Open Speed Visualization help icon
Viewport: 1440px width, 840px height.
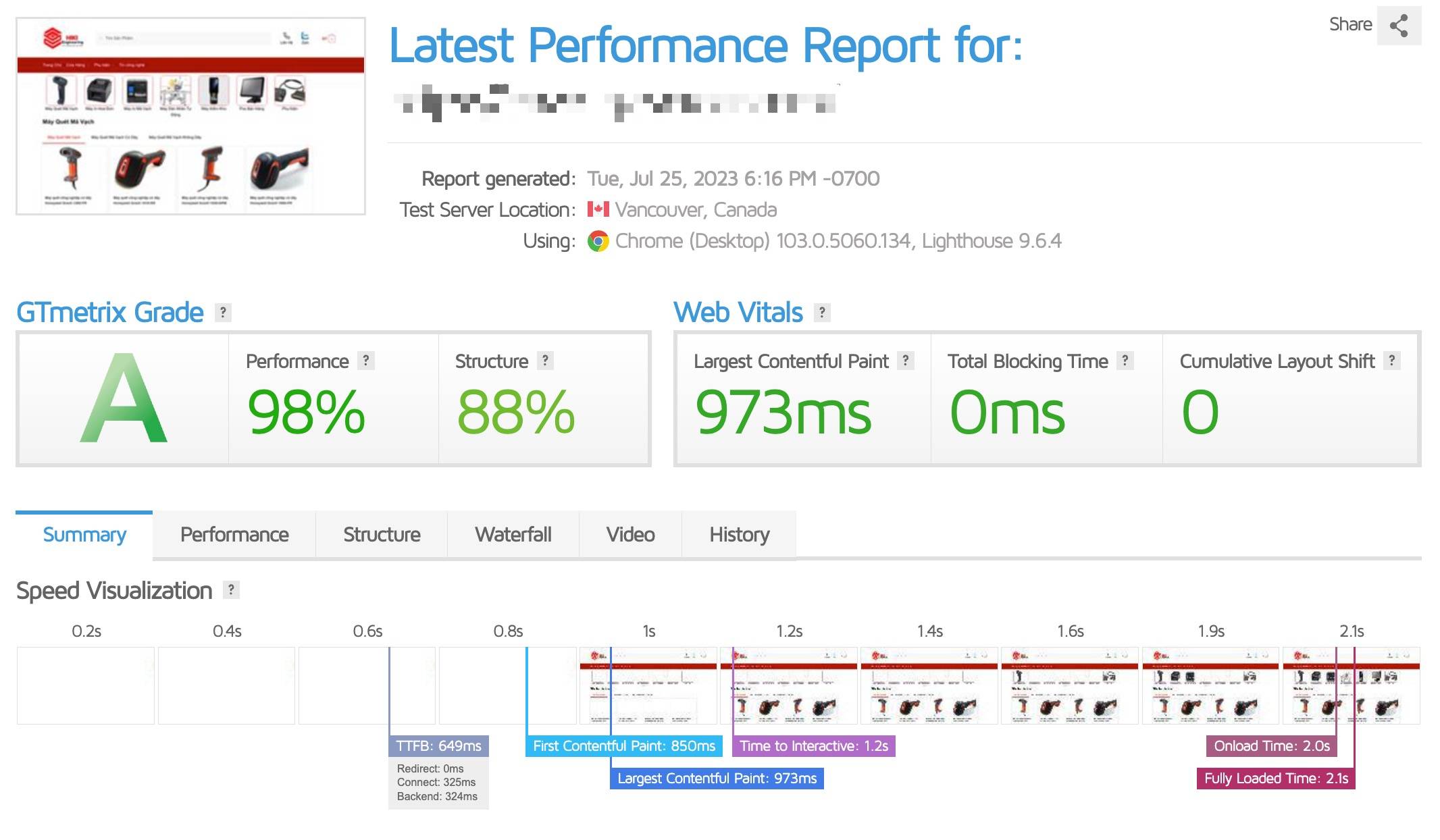tap(231, 590)
